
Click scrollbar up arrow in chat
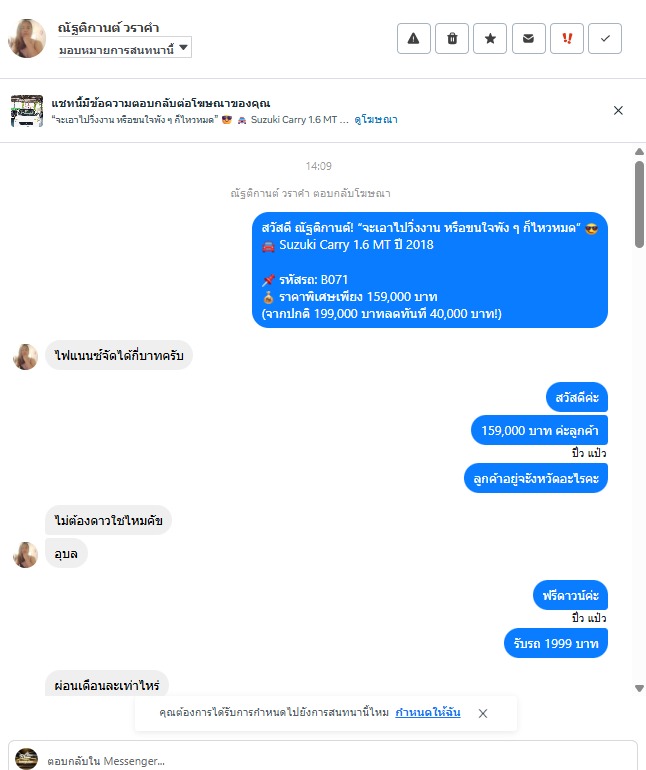click(x=639, y=152)
